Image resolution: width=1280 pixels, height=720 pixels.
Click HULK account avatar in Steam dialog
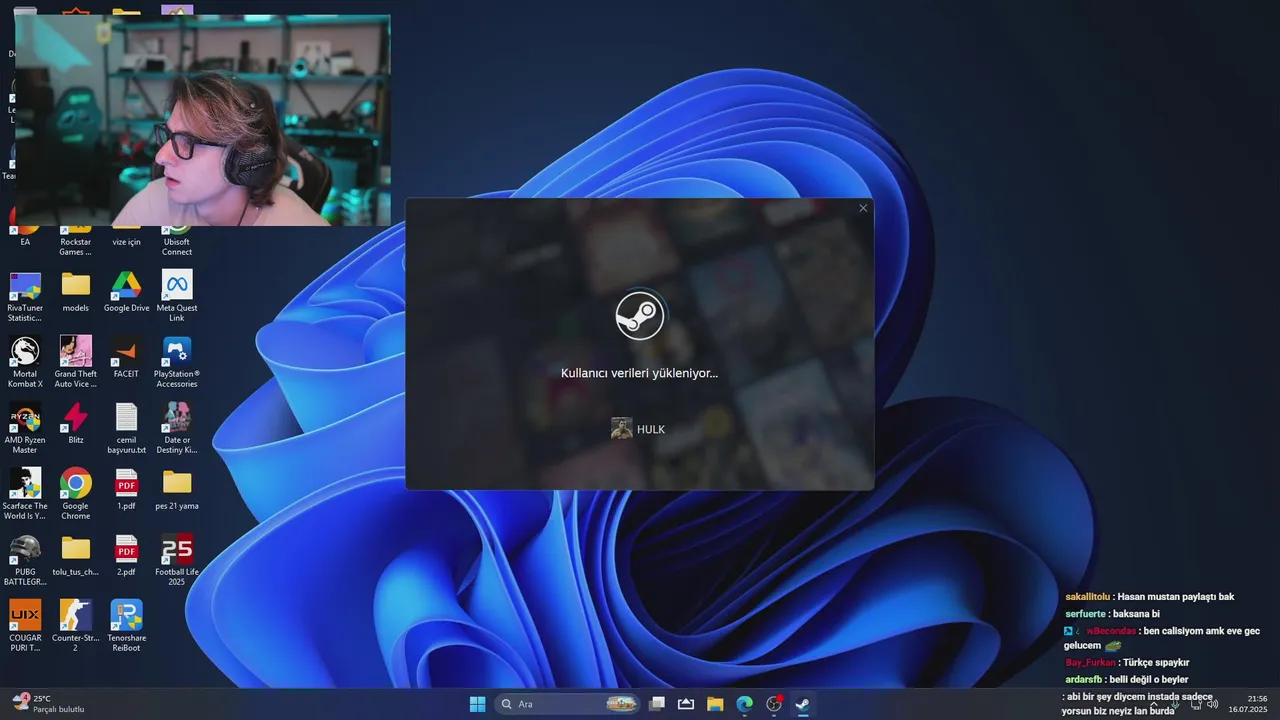(x=622, y=429)
